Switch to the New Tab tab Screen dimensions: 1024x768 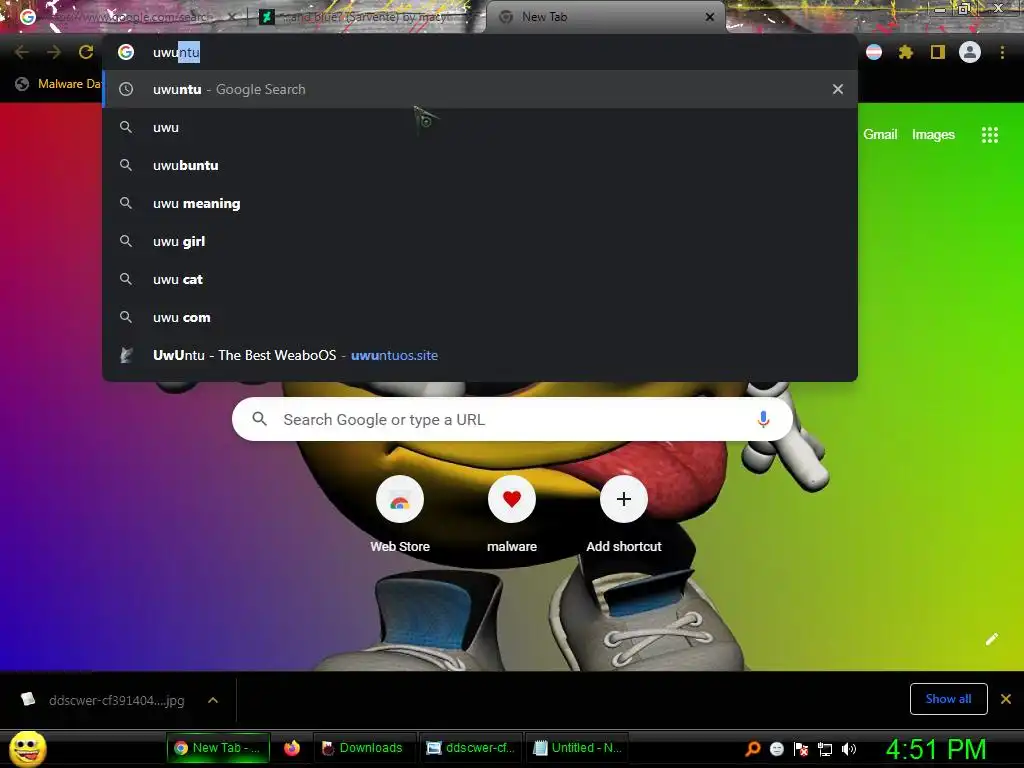click(x=604, y=17)
